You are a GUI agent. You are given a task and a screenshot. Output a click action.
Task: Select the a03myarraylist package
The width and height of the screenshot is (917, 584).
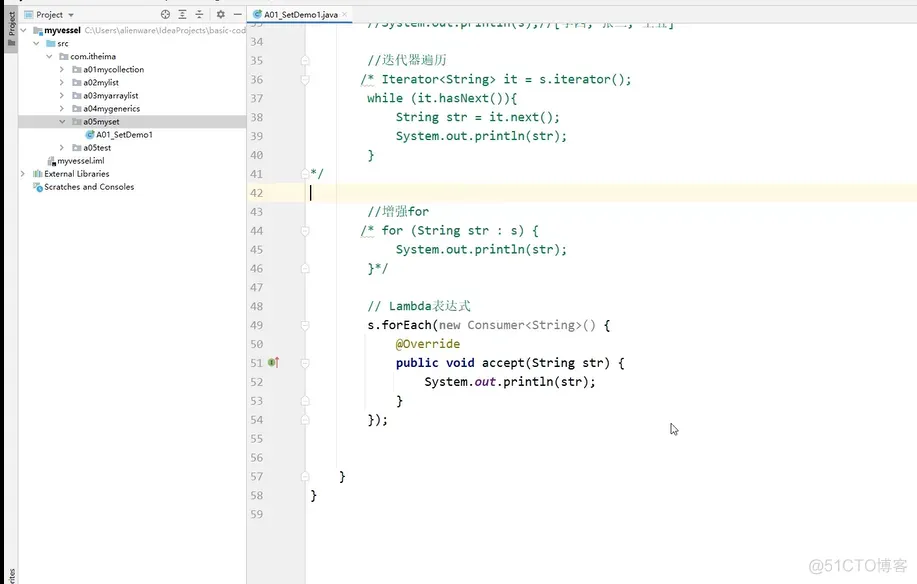111,96
